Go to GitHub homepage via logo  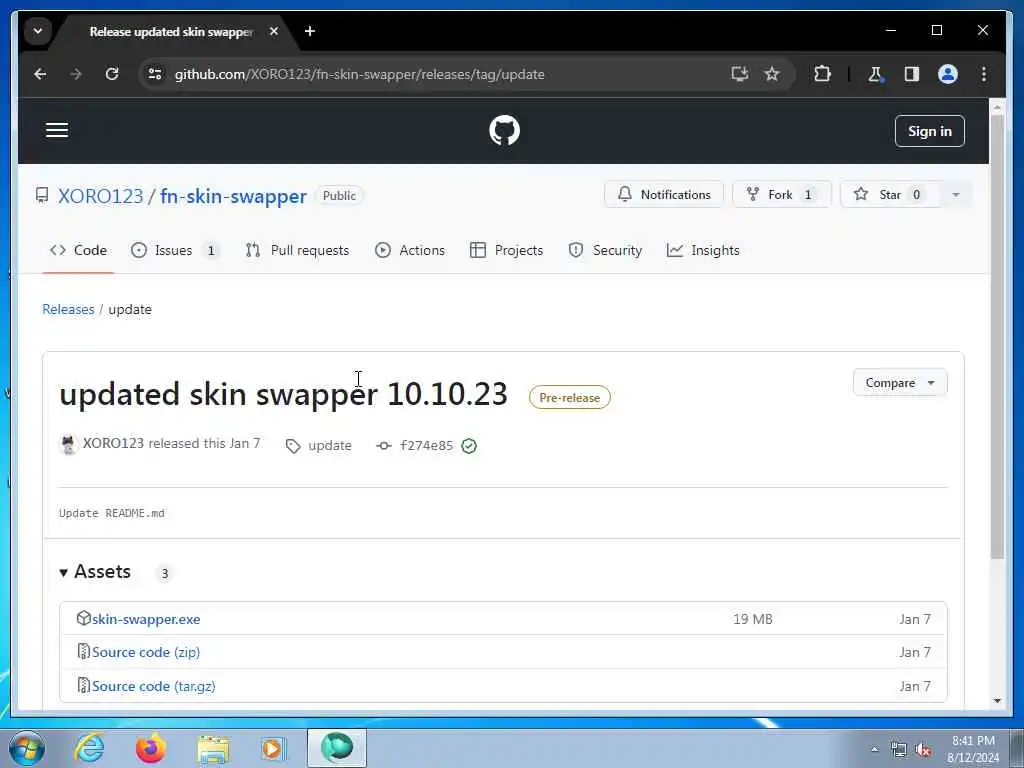[x=504, y=131]
